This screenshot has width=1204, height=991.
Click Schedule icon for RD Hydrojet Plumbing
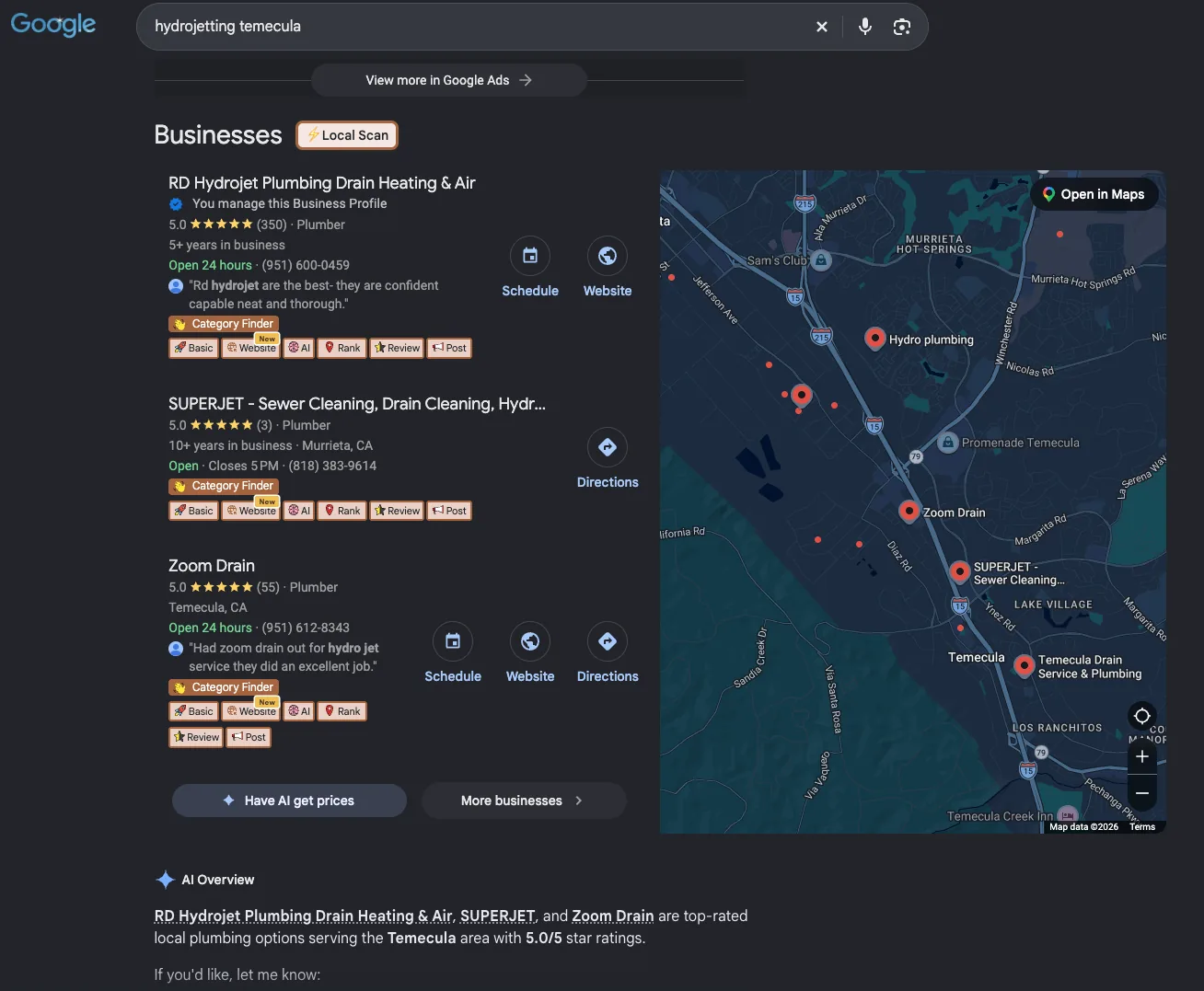[x=530, y=256]
